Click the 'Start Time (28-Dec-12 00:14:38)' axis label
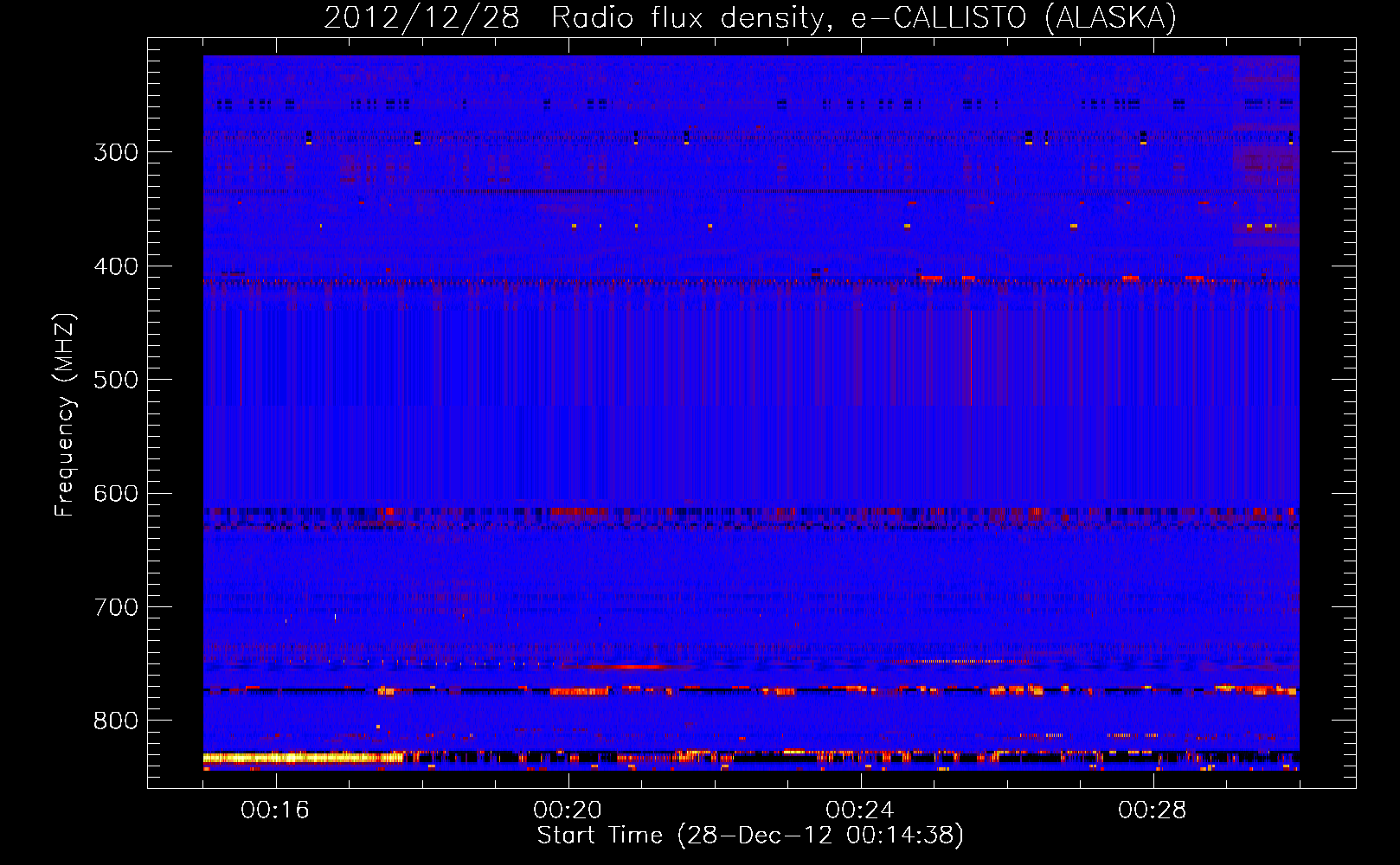Image resolution: width=1400 pixels, height=865 pixels. (750, 836)
